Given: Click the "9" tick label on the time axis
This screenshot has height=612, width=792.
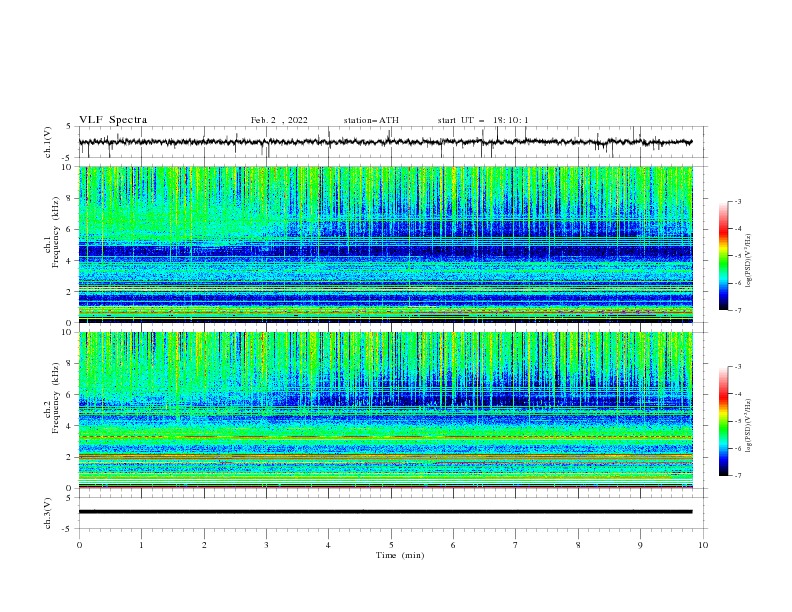Looking at the screenshot, I should click(x=640, y=545).
